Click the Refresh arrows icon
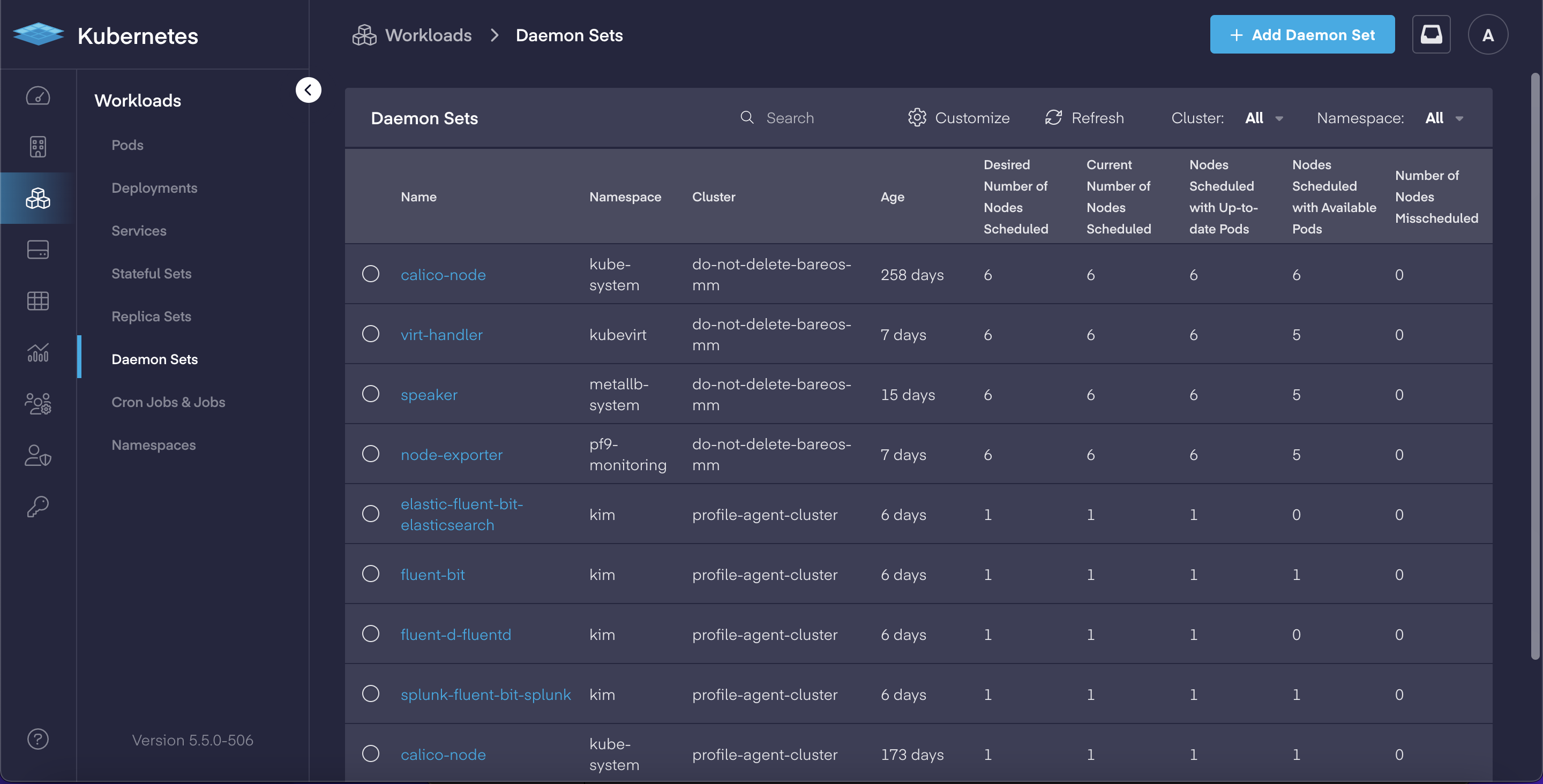The width and height of the screenshot is (1543, 784). tap(1054, 117)
